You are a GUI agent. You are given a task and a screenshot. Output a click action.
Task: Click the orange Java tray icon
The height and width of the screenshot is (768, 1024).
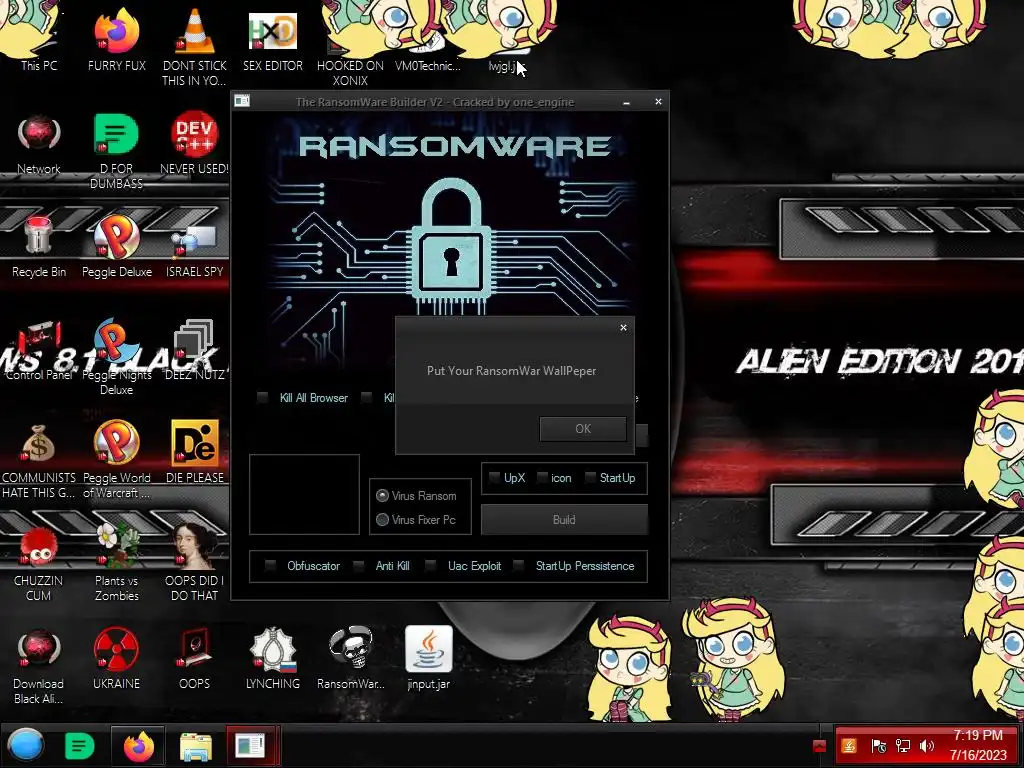click(849, 746)
